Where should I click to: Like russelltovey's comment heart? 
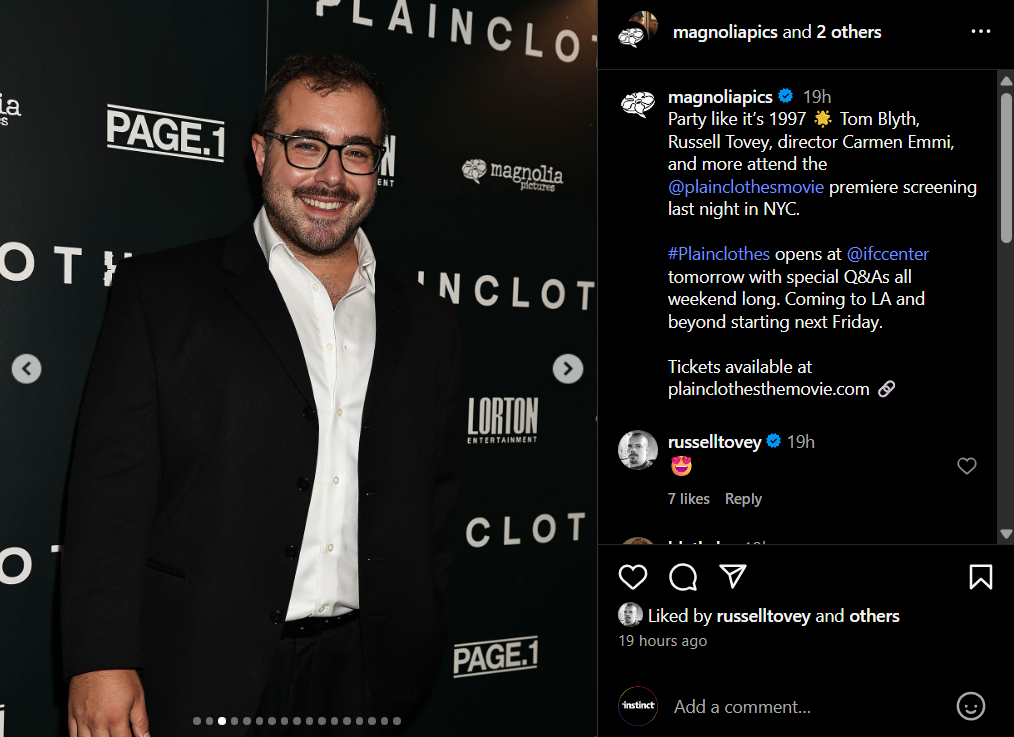(967, 465)
